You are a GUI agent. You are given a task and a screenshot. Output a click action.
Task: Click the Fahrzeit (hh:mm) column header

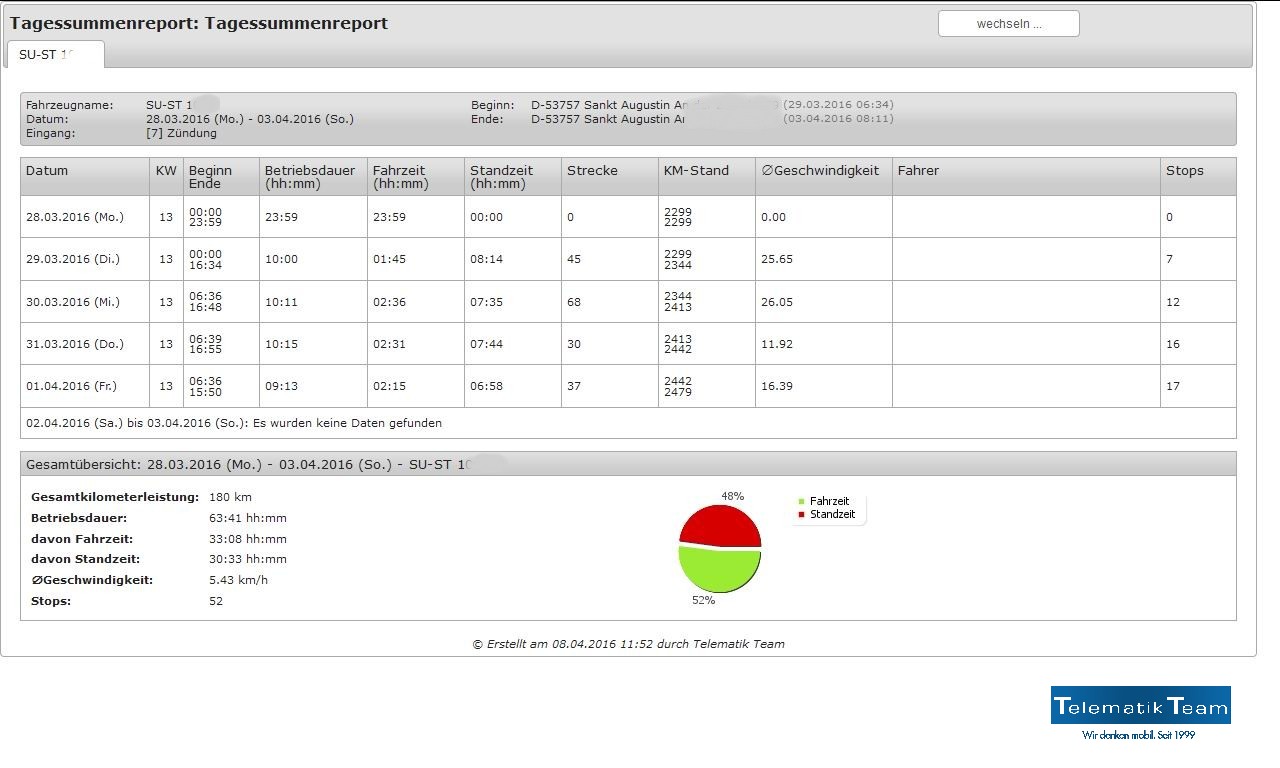401,177
